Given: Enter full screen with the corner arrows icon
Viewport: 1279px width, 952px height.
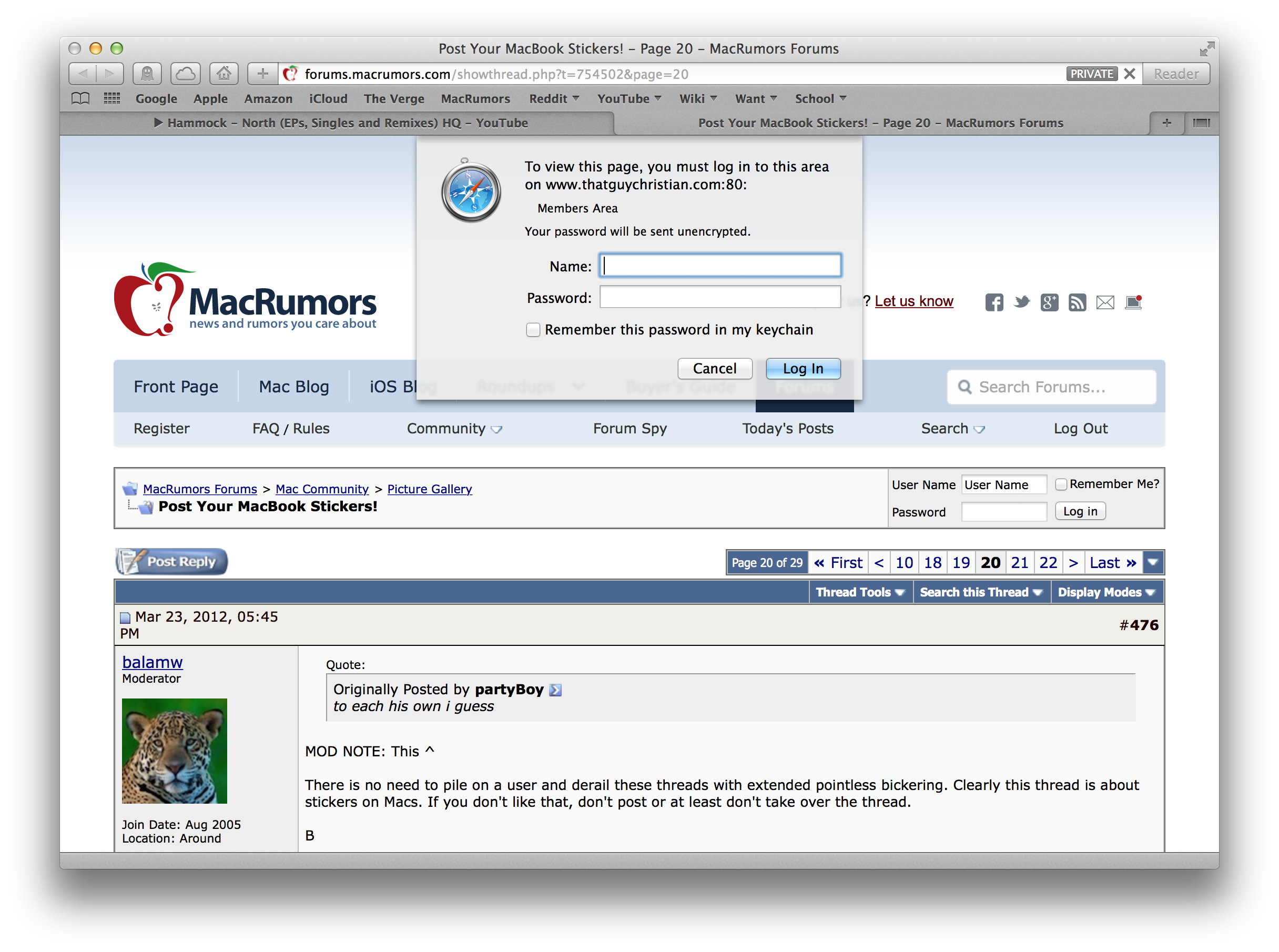Looking at the screenshot, I should coord(1206,49).
